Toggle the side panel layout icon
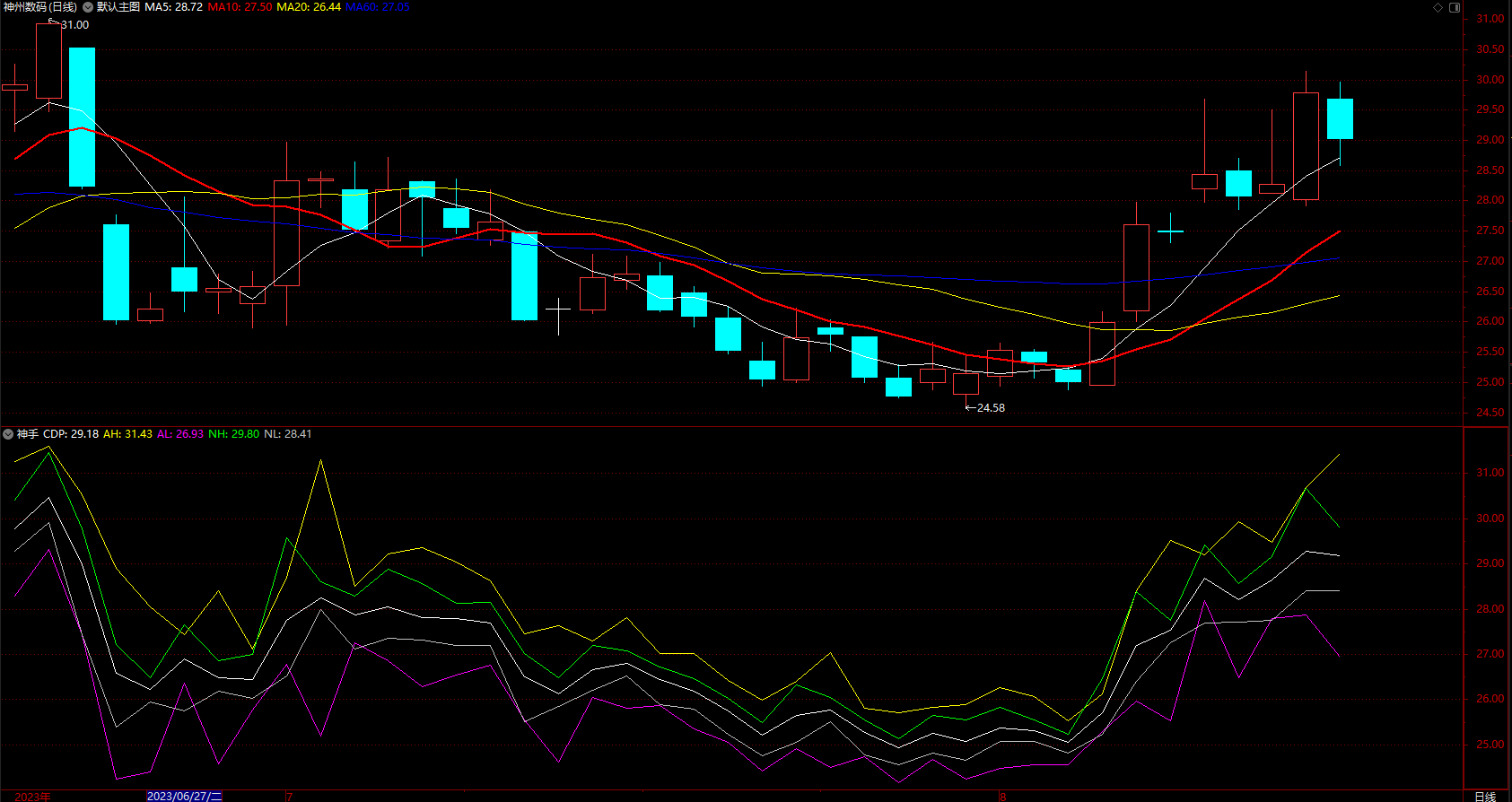This screenshot has width=1512, height=802. coord(1455,7)
